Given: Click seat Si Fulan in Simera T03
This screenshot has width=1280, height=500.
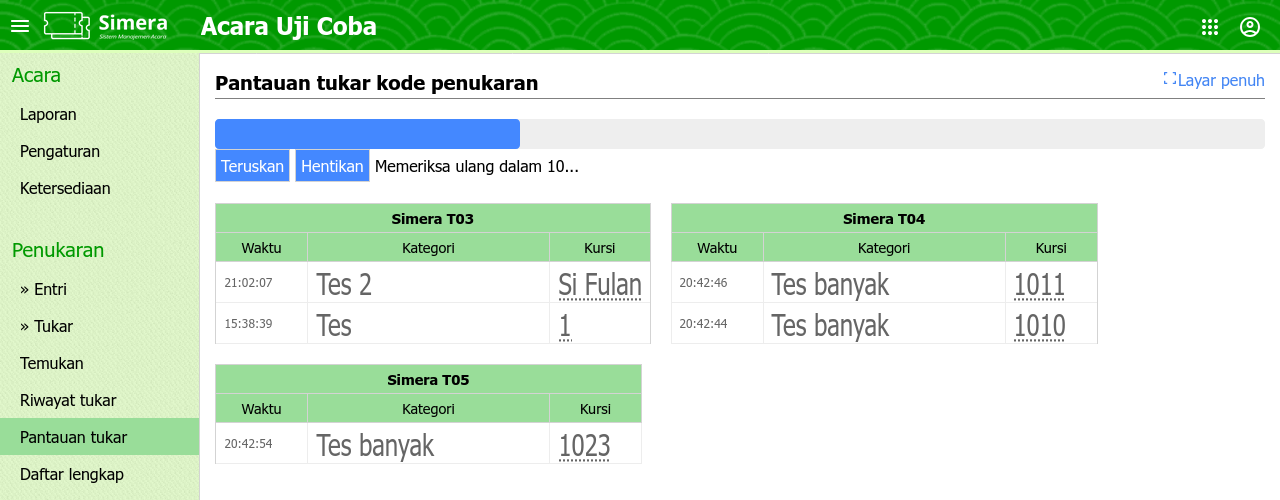Looking at the screenshot, I should pos(599,285).
